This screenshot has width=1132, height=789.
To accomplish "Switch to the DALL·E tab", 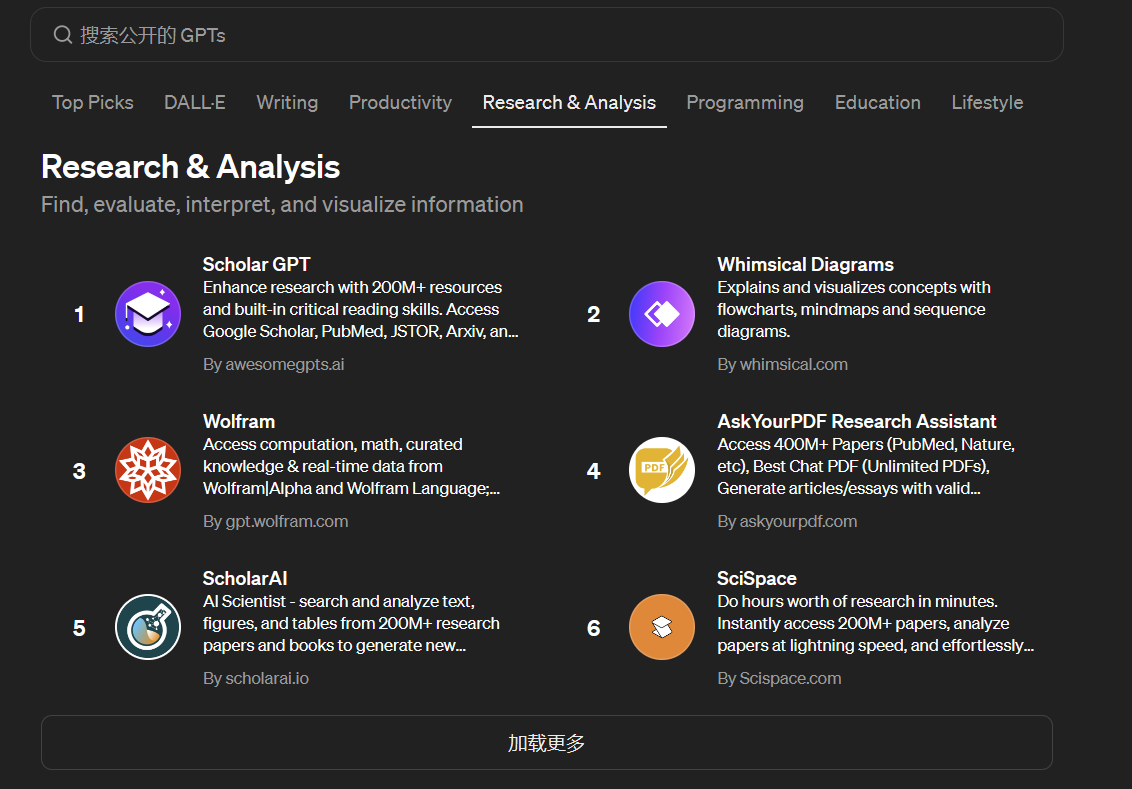I will 195,103.
